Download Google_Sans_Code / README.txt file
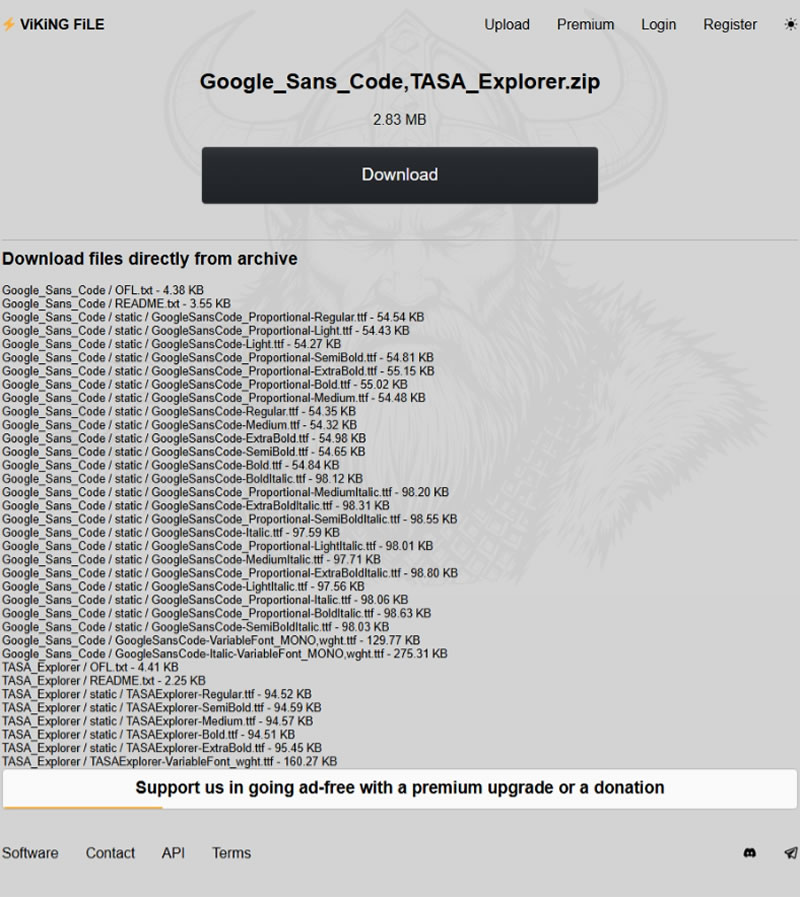 (116, 304)
